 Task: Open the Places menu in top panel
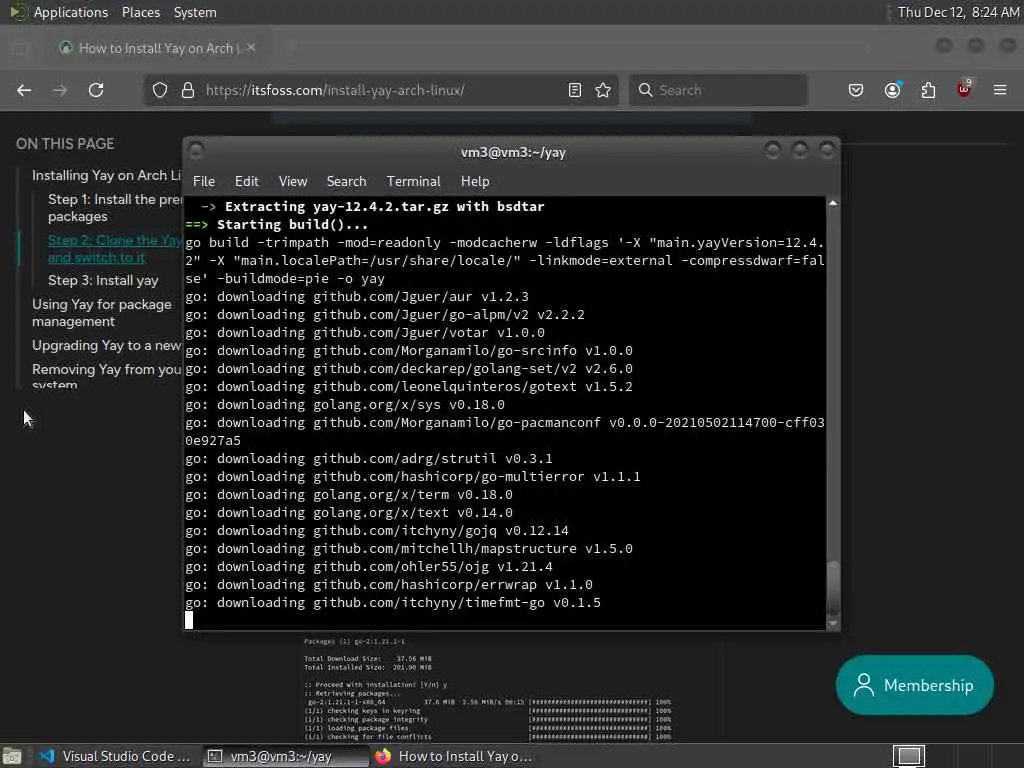(141, 12)
